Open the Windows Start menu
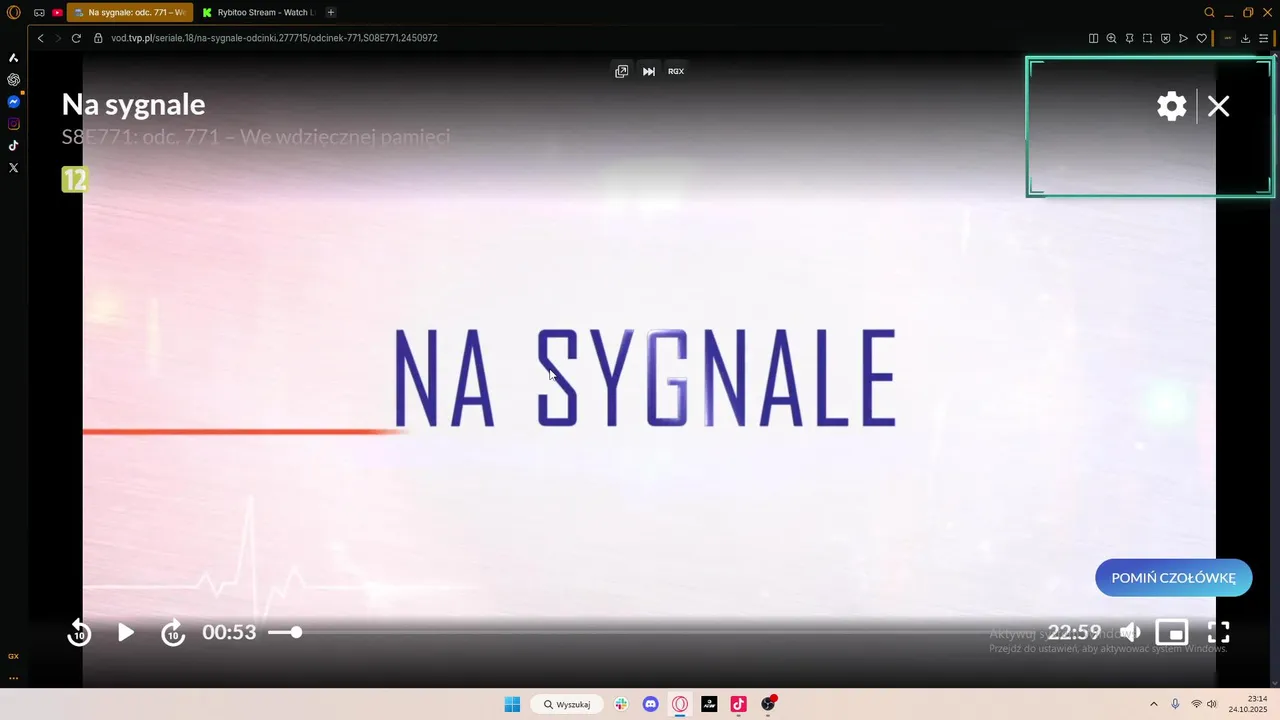Viewport: 1280px width, 720px height. 512,704
